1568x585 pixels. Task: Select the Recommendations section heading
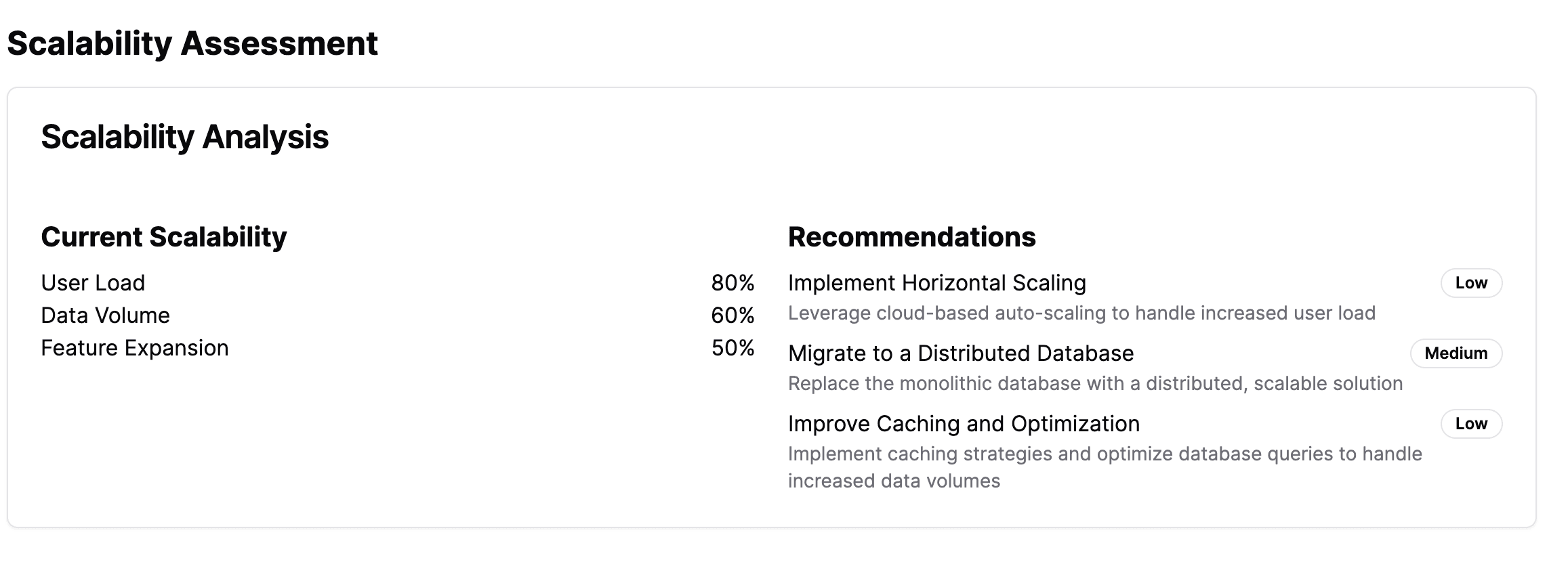[912, 237]
